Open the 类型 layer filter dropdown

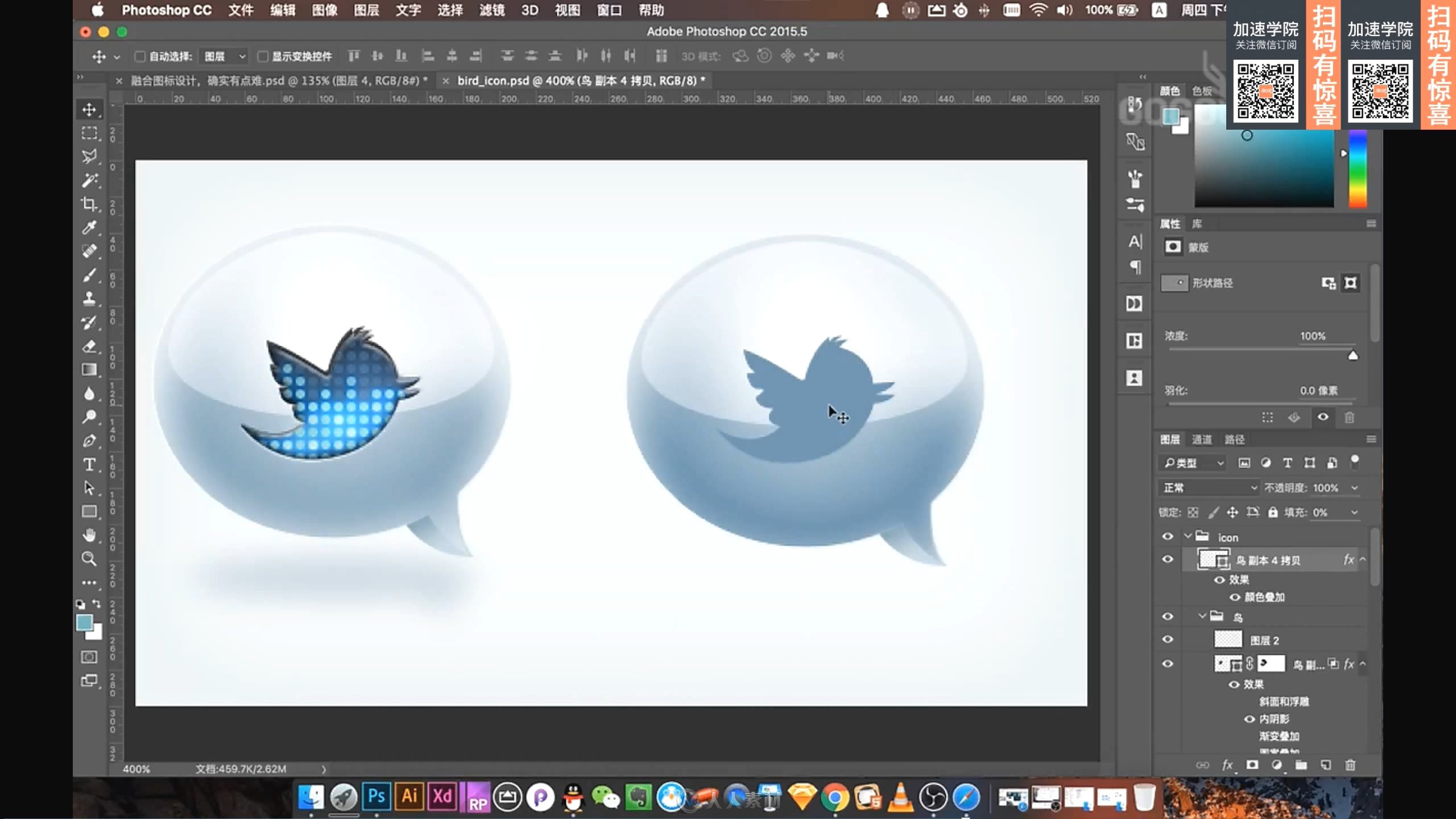click(1193, 463)
